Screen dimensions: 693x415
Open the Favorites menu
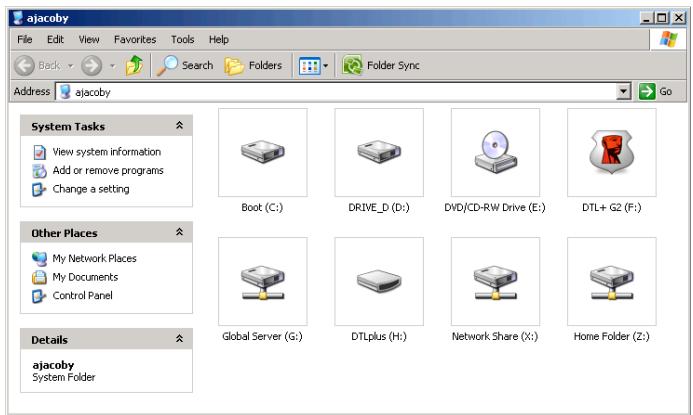tap(135, 39)
